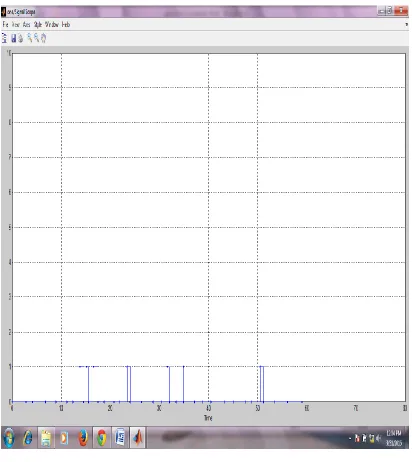Open the Help menu
Viewport: 412px width, 462px height.
(66, 24)
